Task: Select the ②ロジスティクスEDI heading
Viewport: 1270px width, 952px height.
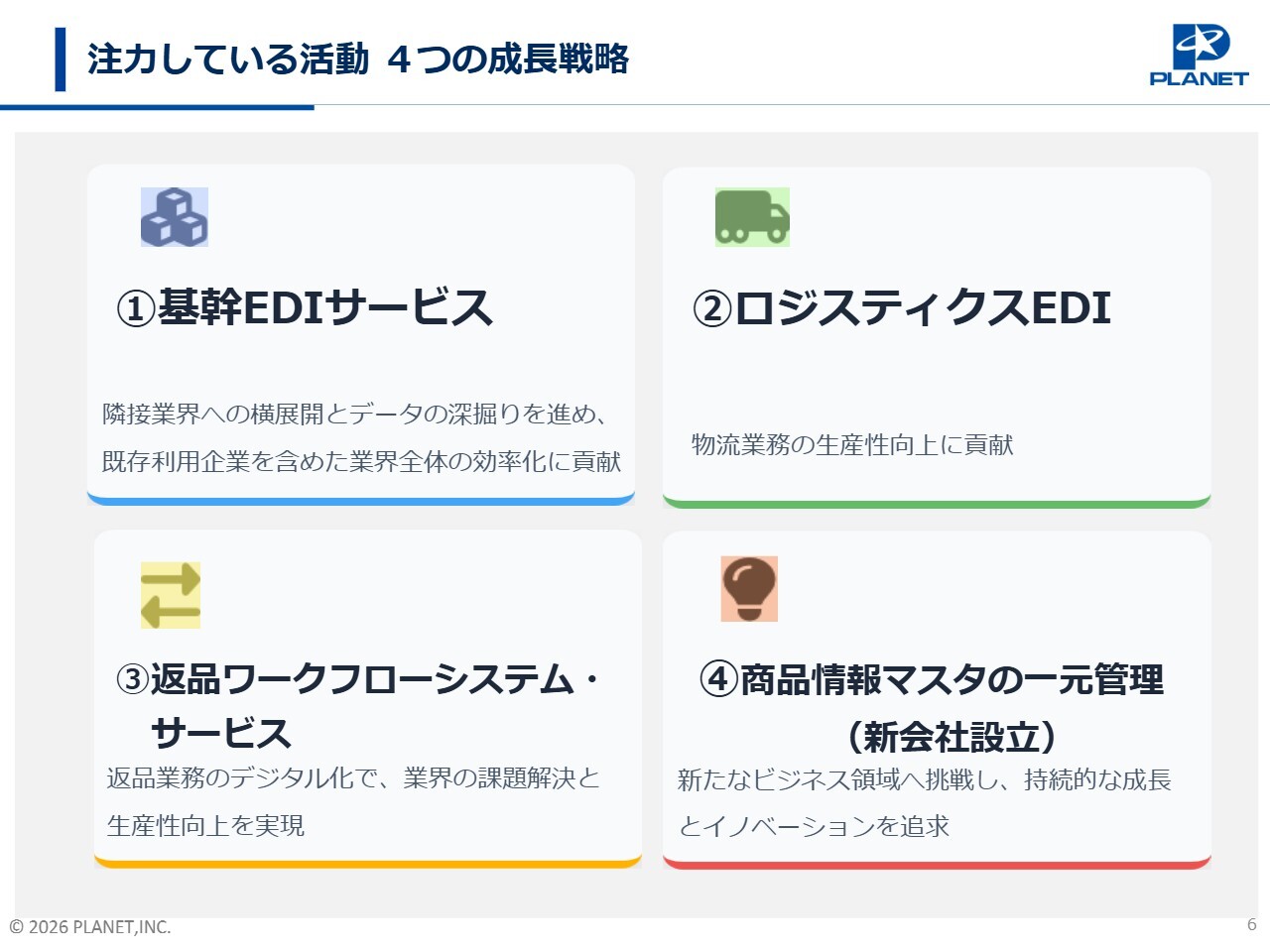Action: point(901,307)
